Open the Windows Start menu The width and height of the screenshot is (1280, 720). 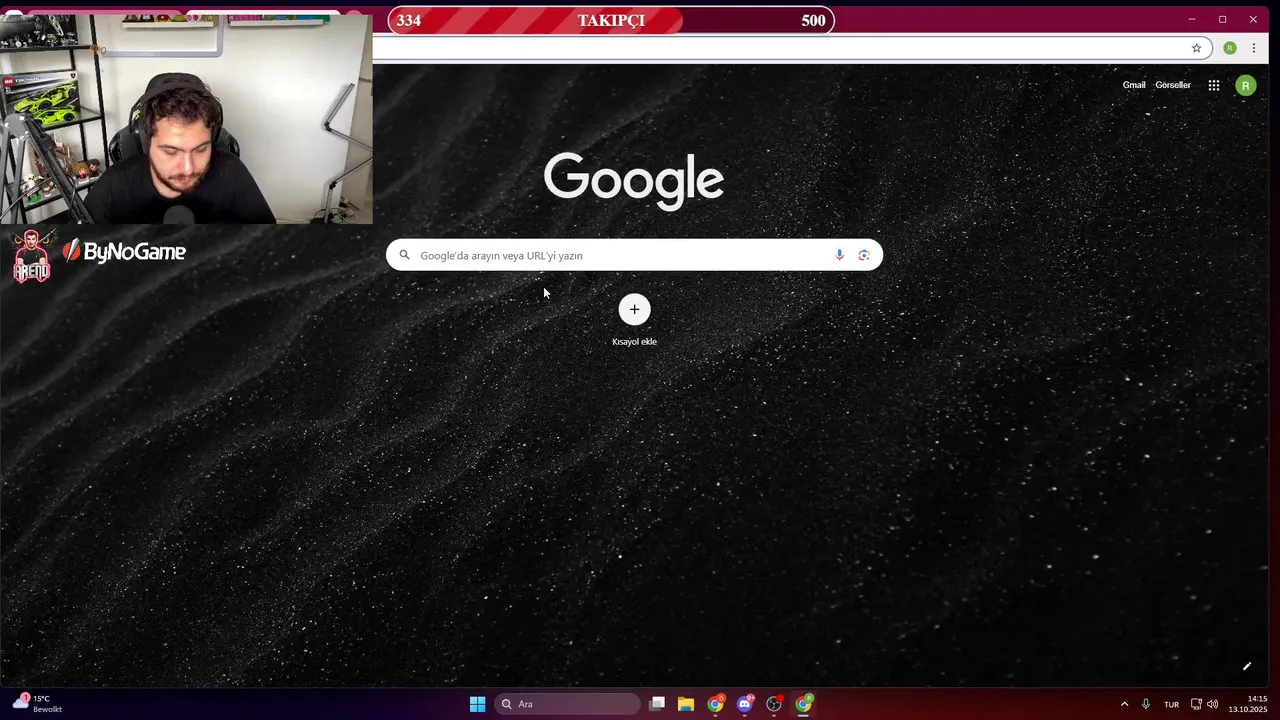[x=478, y=704]
